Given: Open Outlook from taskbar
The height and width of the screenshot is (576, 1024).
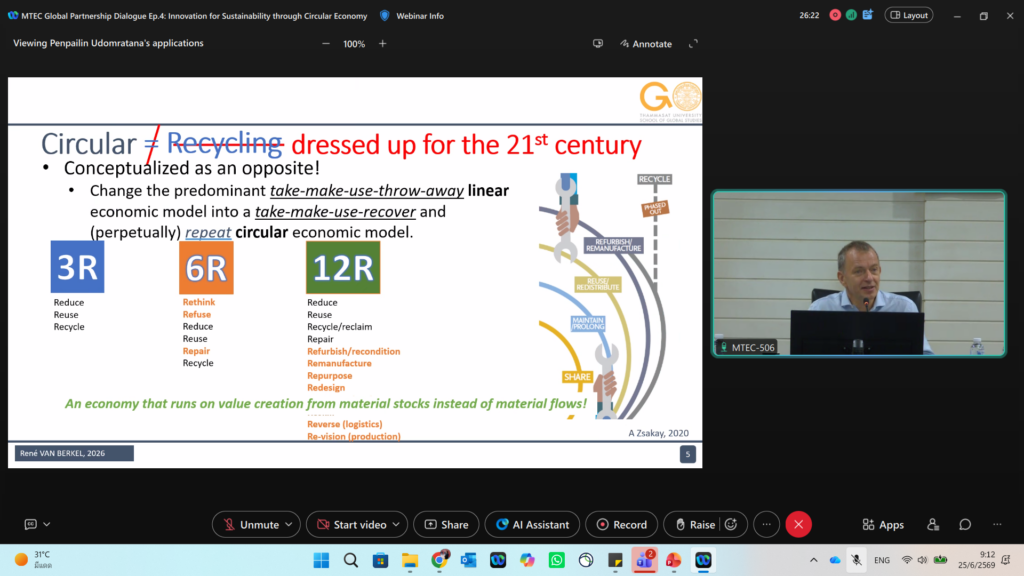Looking at the screenshot, I should pyautogui.click(x=468, y=560).
